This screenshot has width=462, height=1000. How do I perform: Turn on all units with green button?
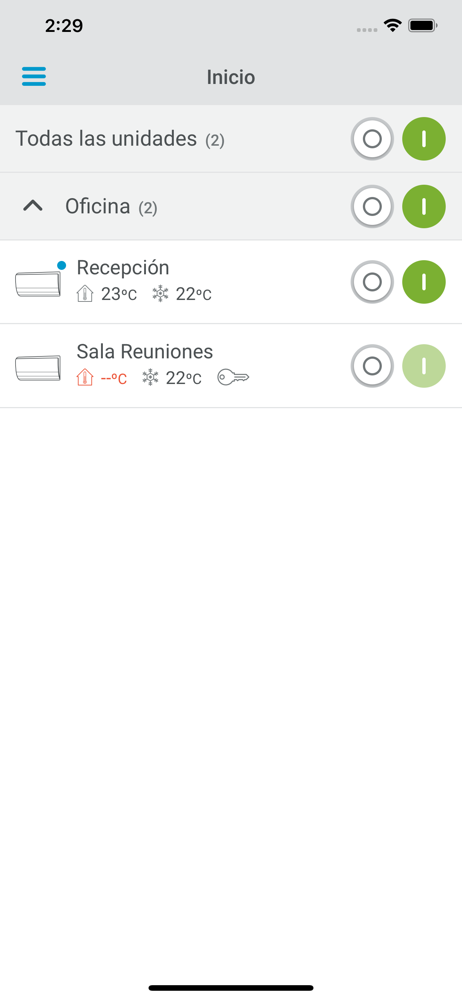pyautogui.click(x=424, y=138)
